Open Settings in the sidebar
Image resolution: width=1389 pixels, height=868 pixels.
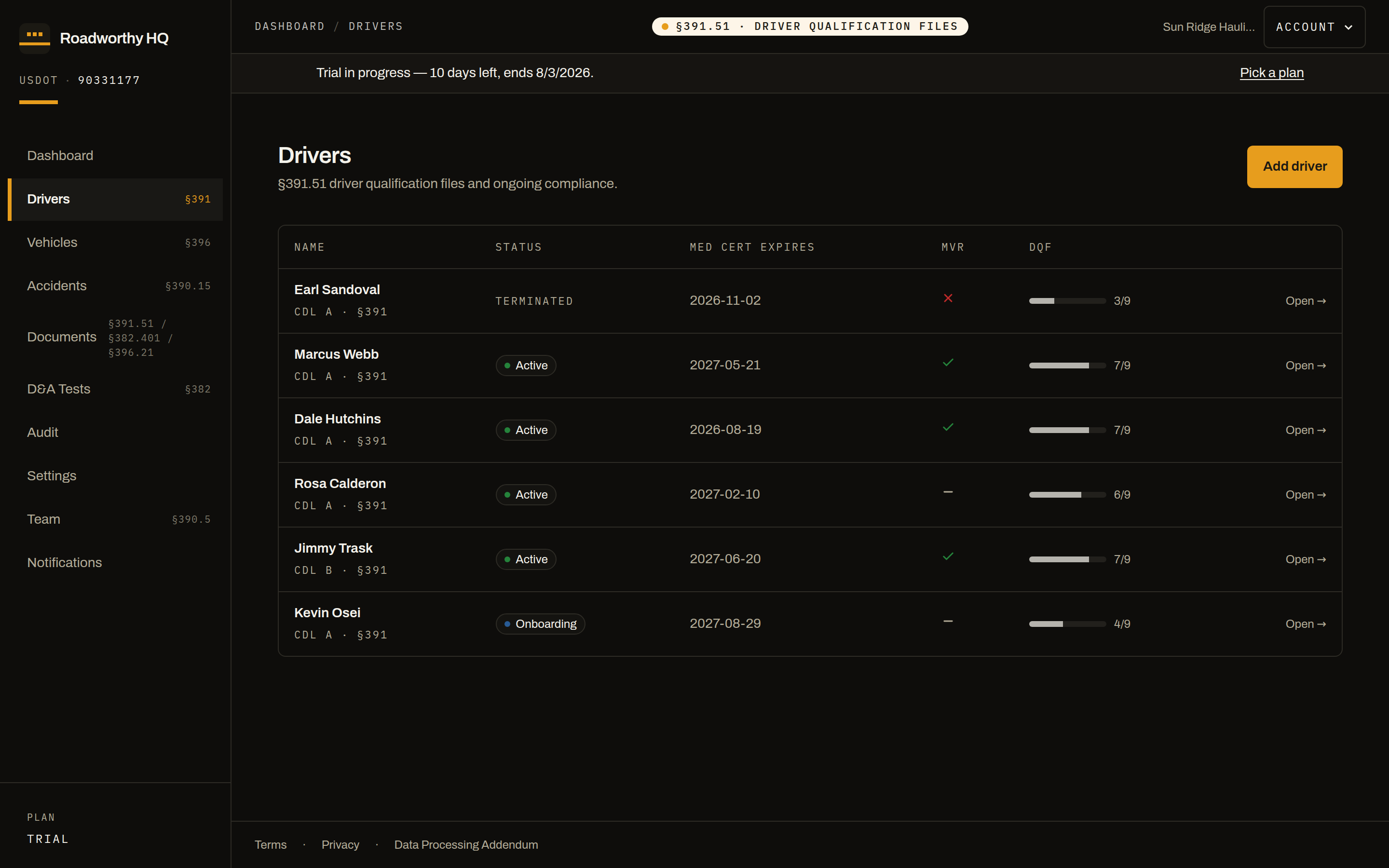pos(115,476)
